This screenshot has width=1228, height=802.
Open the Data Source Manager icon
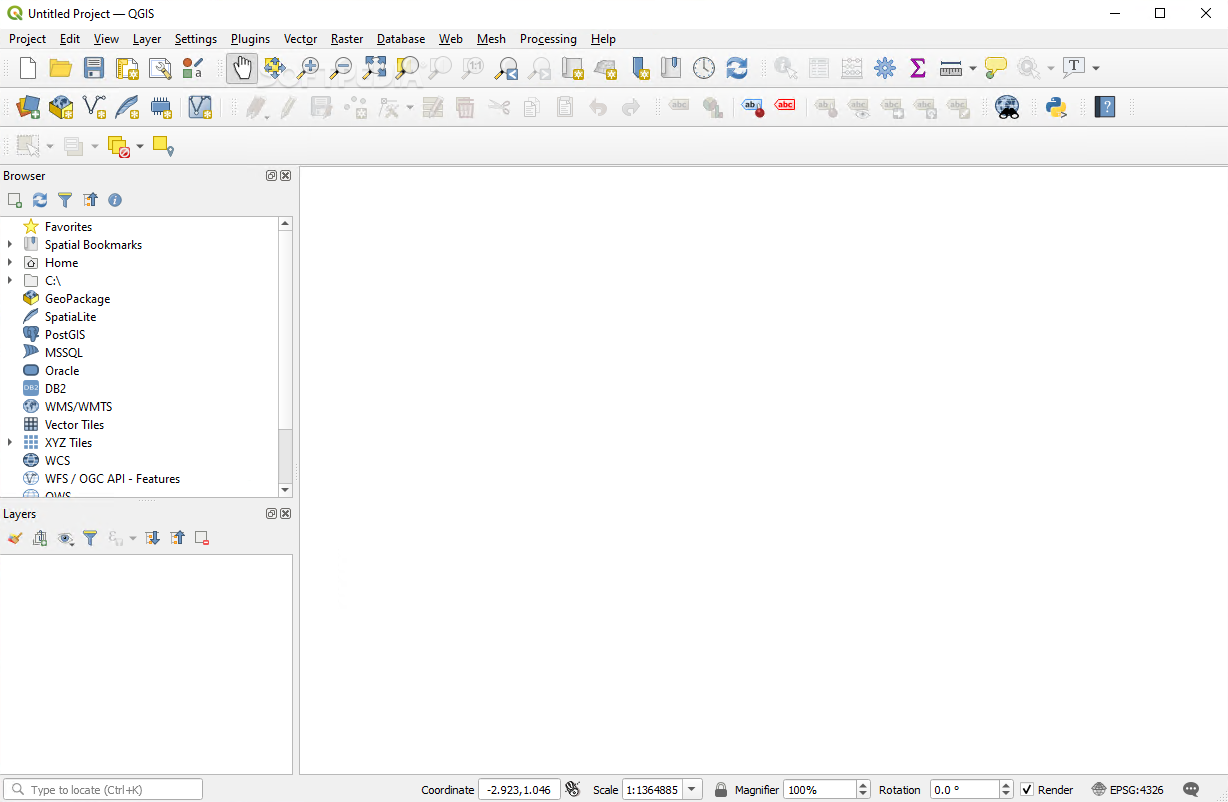[x=28, y=106]
